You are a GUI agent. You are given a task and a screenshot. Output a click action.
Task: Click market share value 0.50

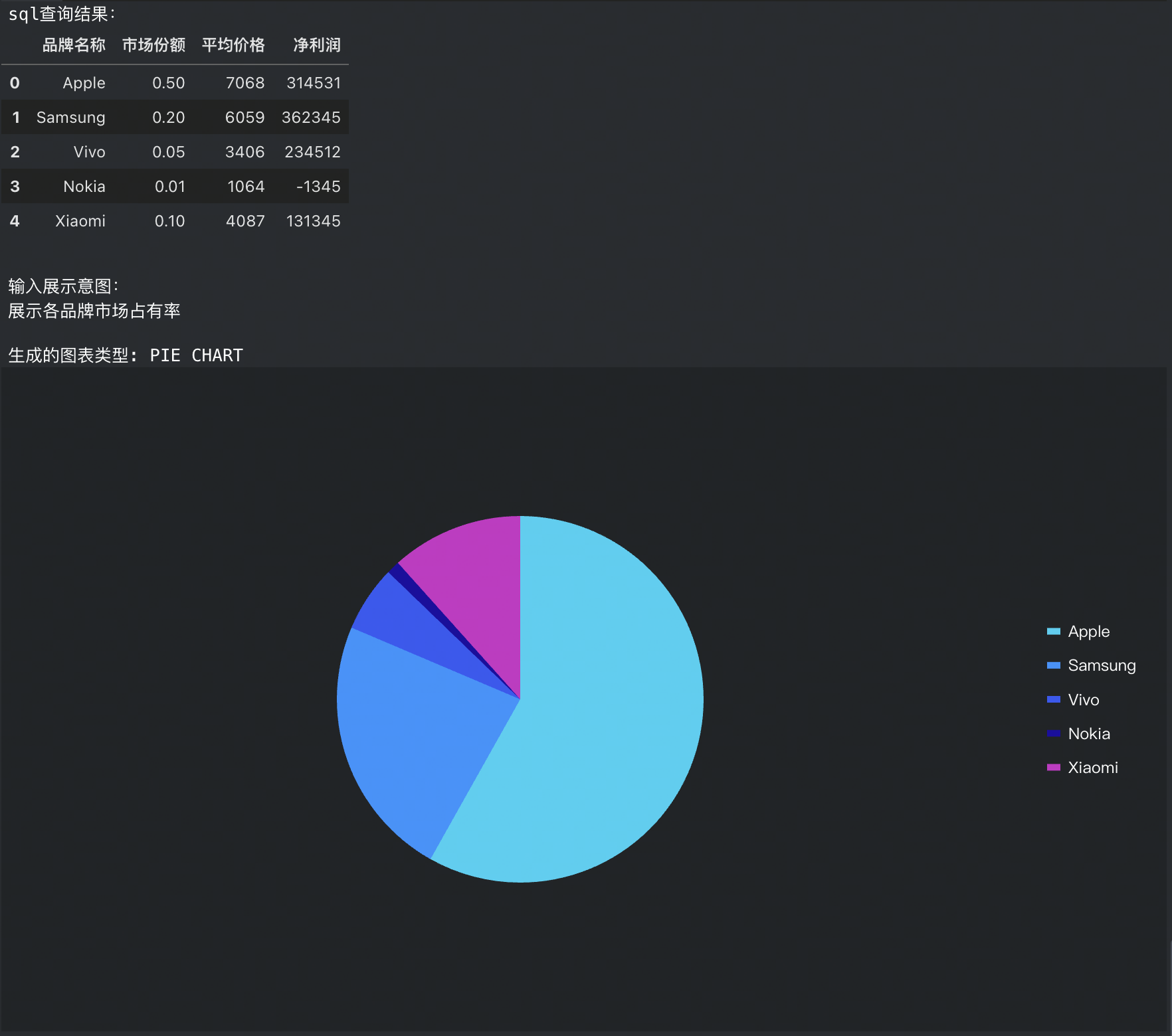169,83
